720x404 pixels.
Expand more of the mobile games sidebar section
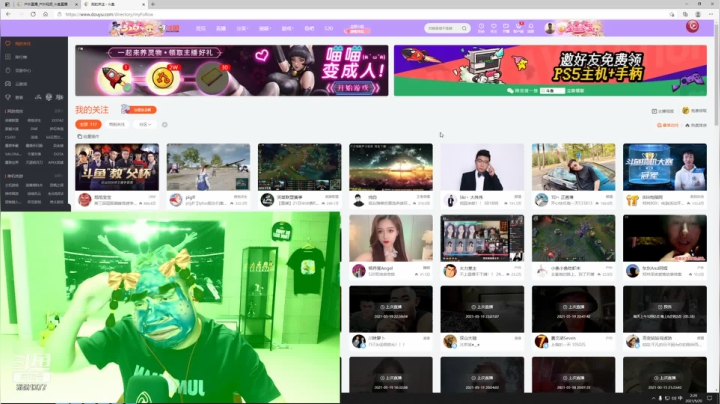click(x=59, y=176)
